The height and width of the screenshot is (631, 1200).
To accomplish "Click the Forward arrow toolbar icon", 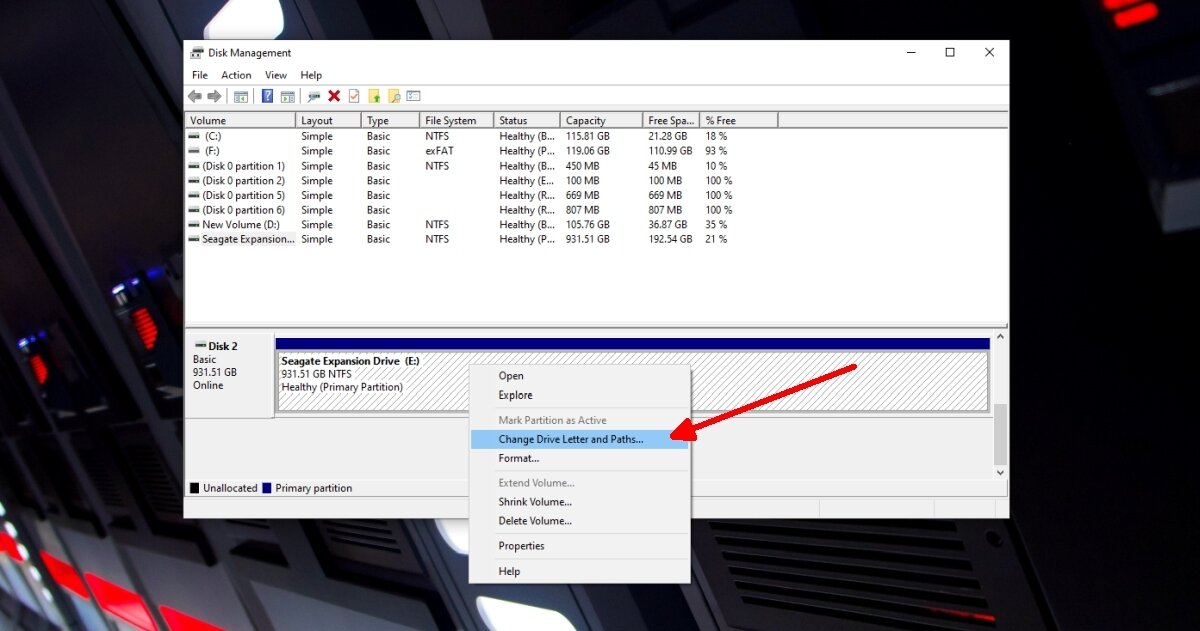I will coord(214,96).
